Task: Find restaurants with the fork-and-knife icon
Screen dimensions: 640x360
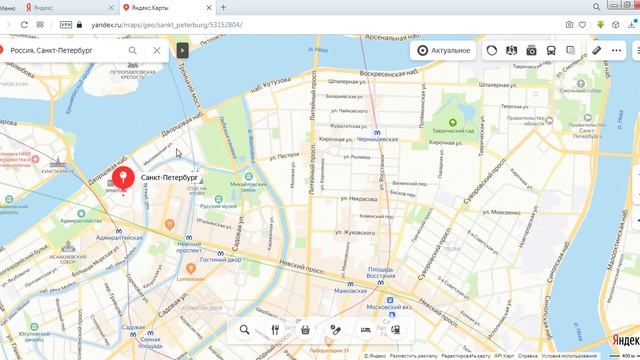Action: (x=275, y=330)
